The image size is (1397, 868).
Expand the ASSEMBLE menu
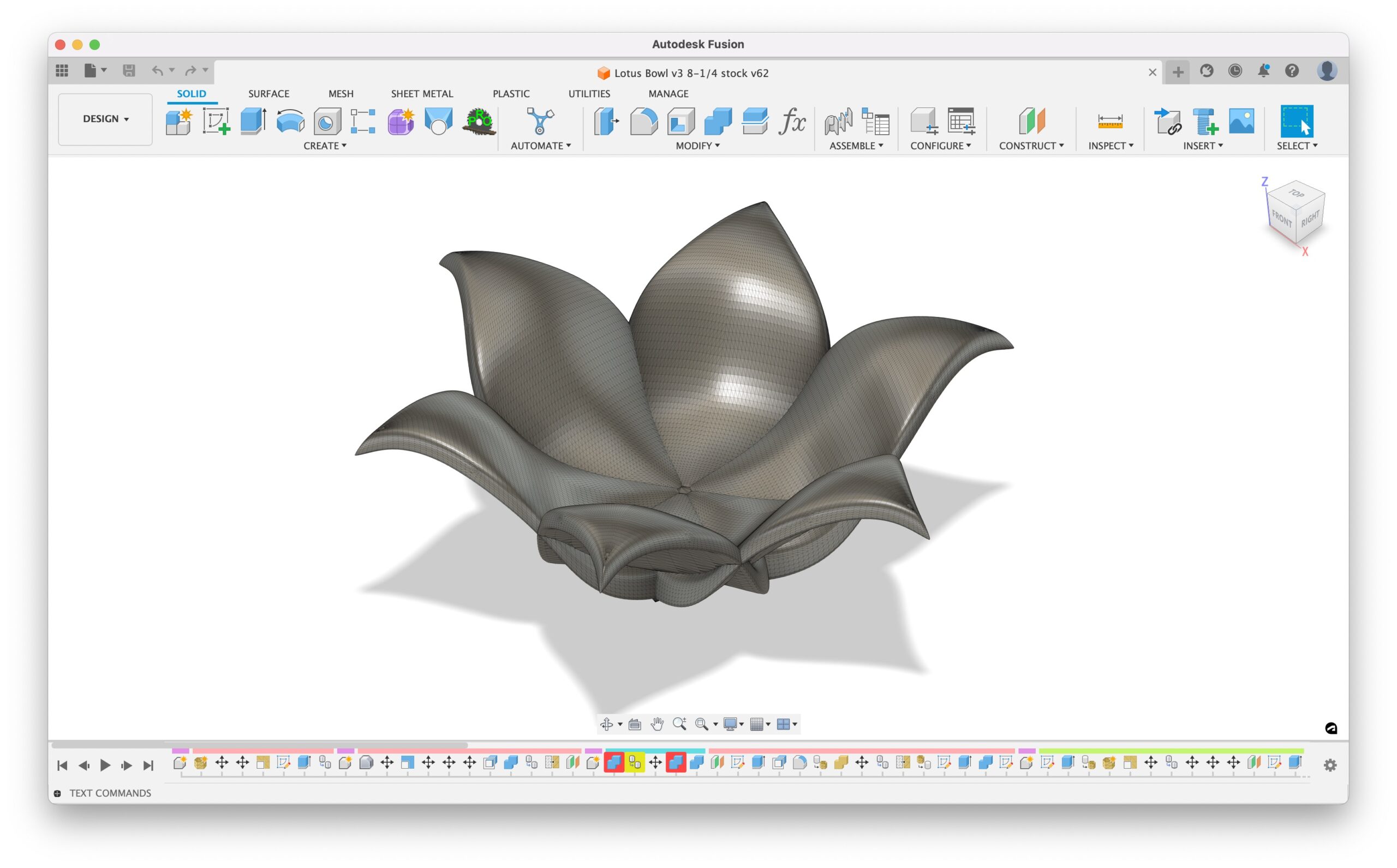coord(856,146)
